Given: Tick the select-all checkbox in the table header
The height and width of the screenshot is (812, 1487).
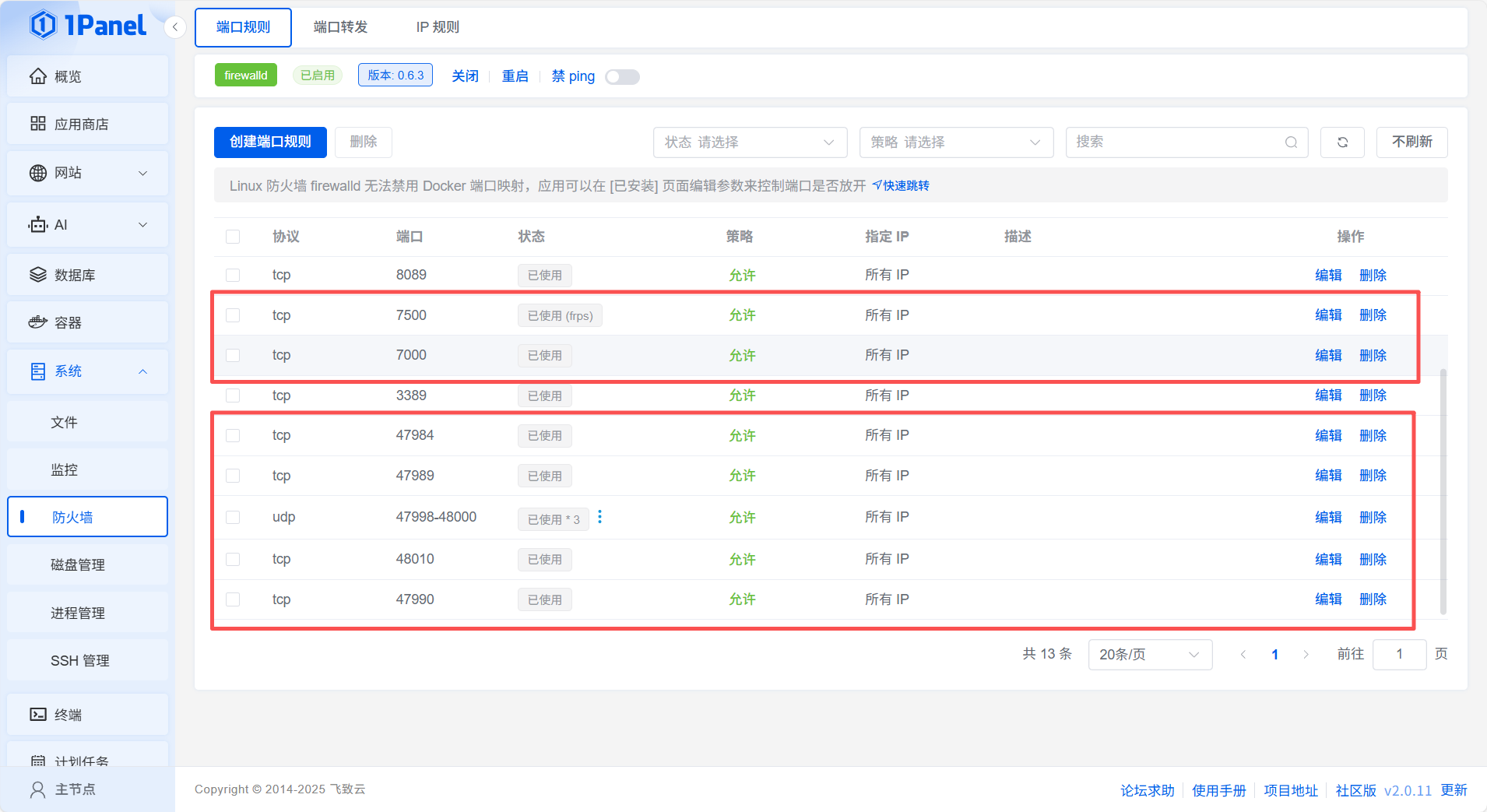Looking at the screenshot, I should [233, 237].
